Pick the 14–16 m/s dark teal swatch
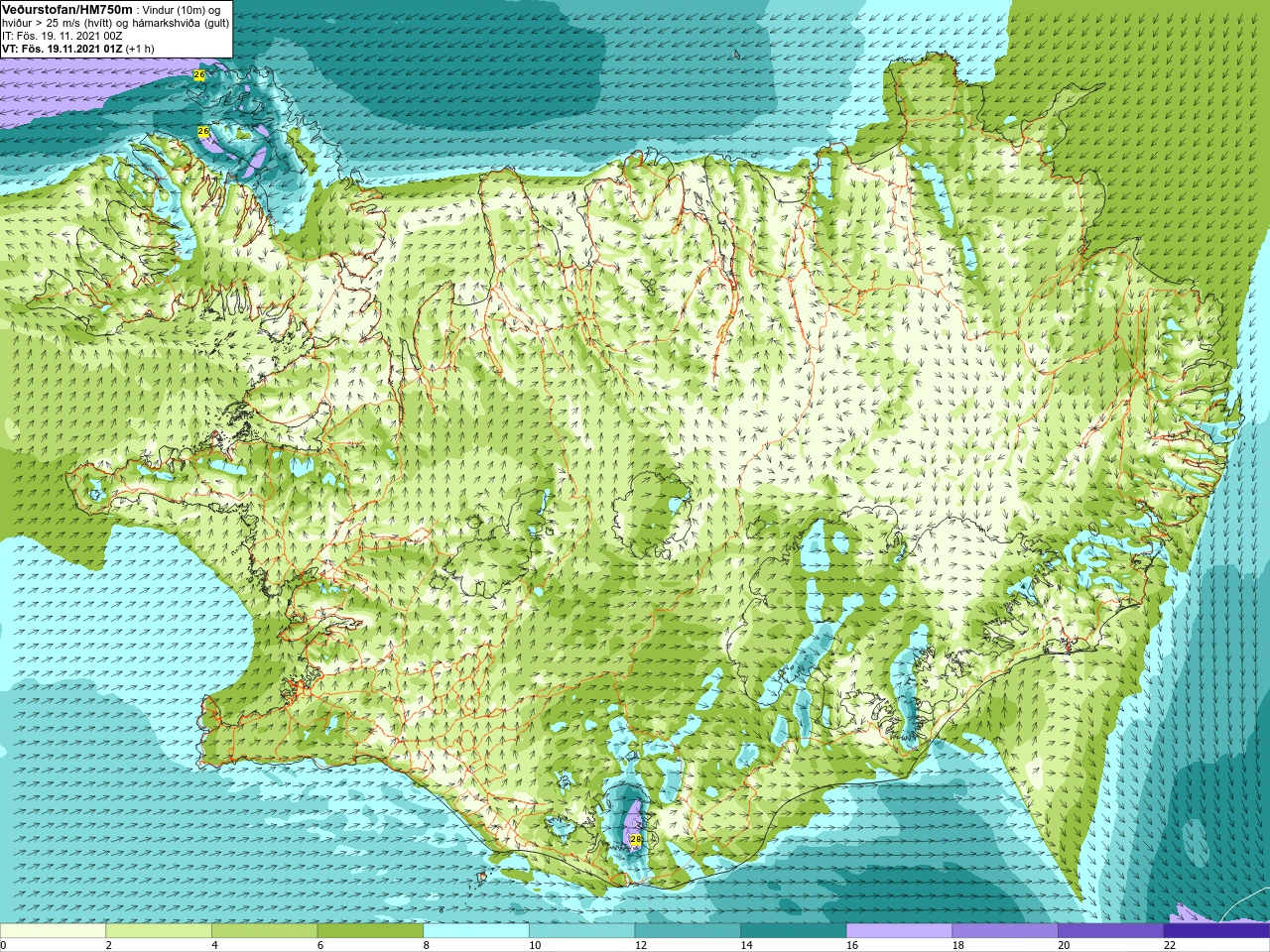 click(794, 931)
